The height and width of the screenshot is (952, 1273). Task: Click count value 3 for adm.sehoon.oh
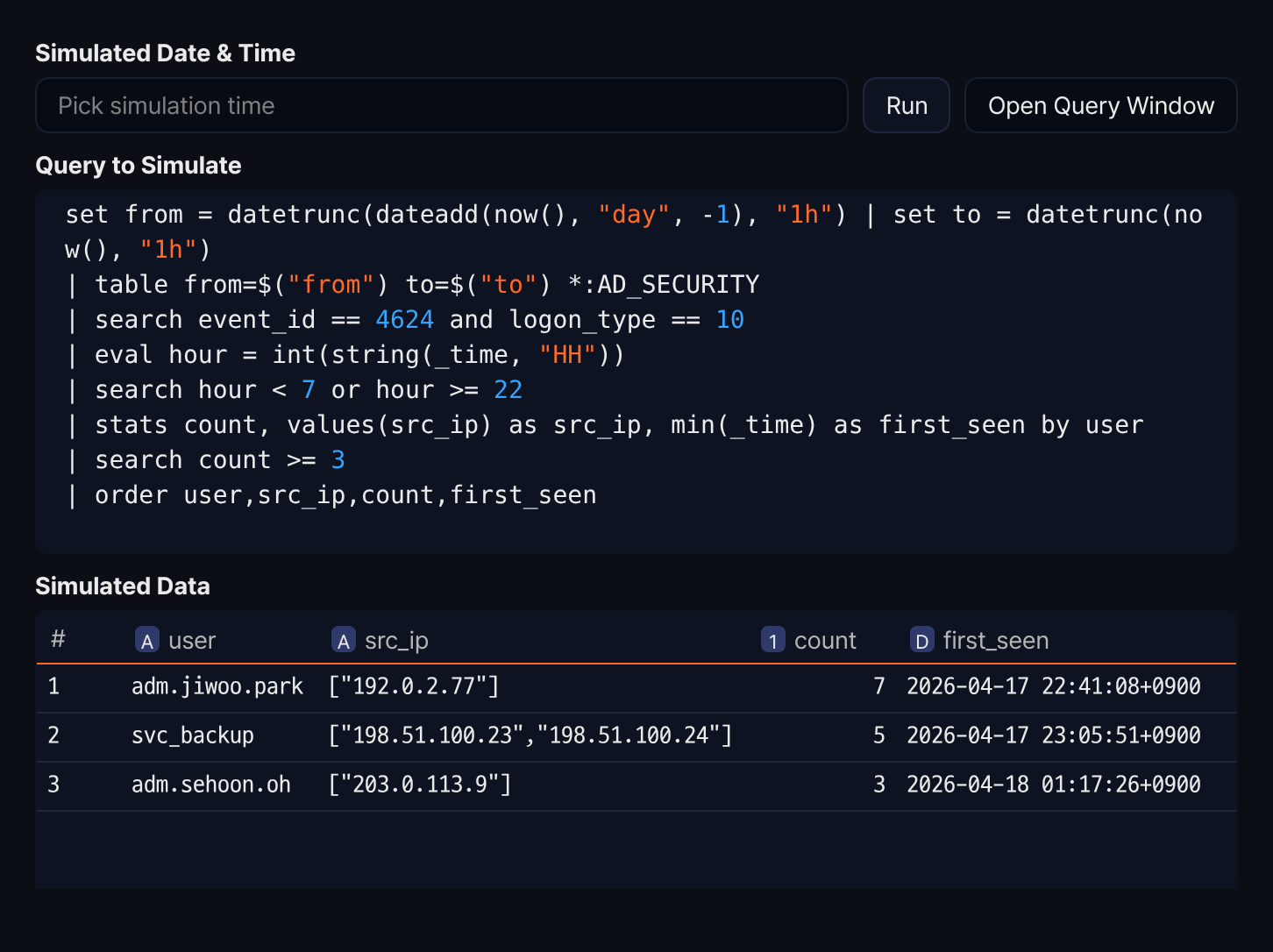pyautogui.click(x=879, y=785)
